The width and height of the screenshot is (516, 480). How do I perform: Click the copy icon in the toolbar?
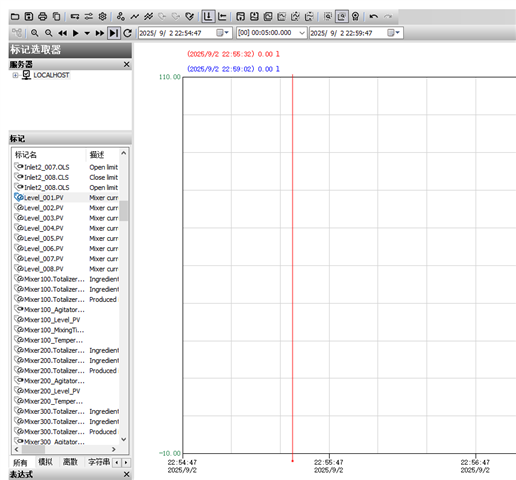[x=57, y=16]
